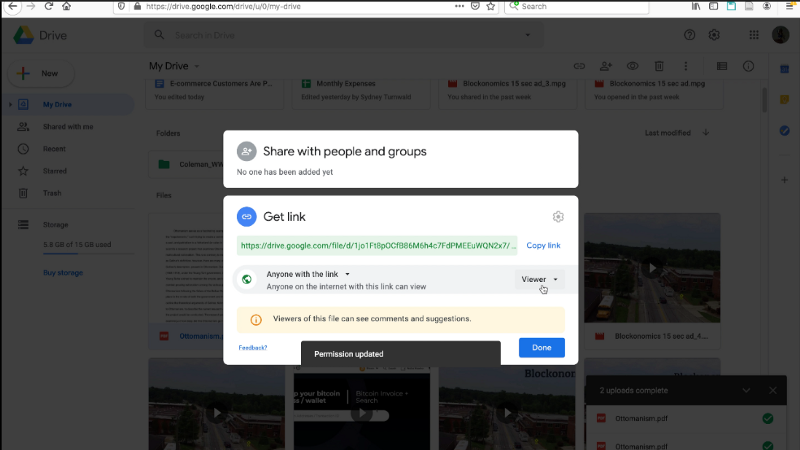This screenshot has width=800, height=450.
Task: Click the Done button
Action: click(x=542, y=347)
